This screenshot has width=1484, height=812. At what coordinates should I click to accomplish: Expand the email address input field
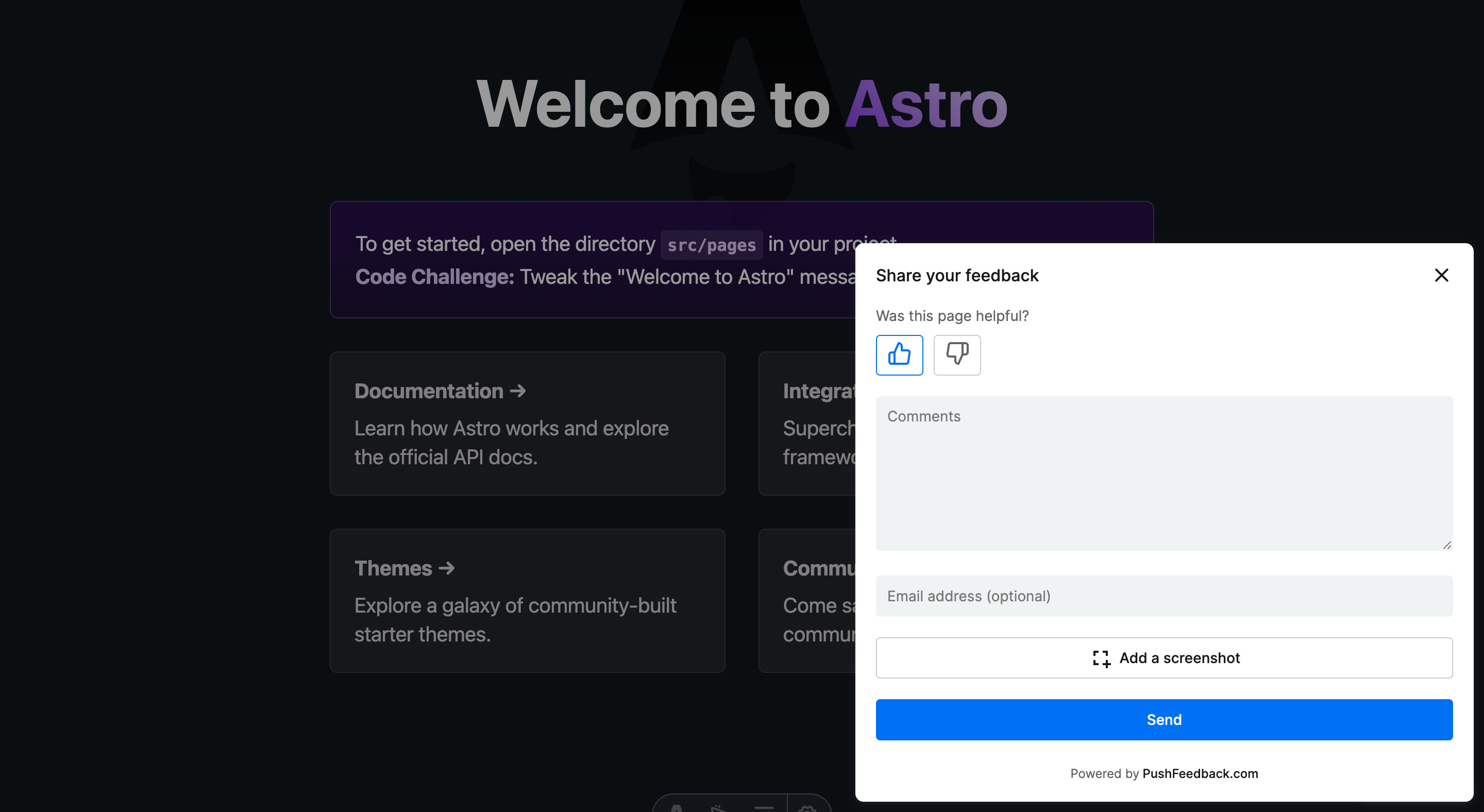(1164, 596)
